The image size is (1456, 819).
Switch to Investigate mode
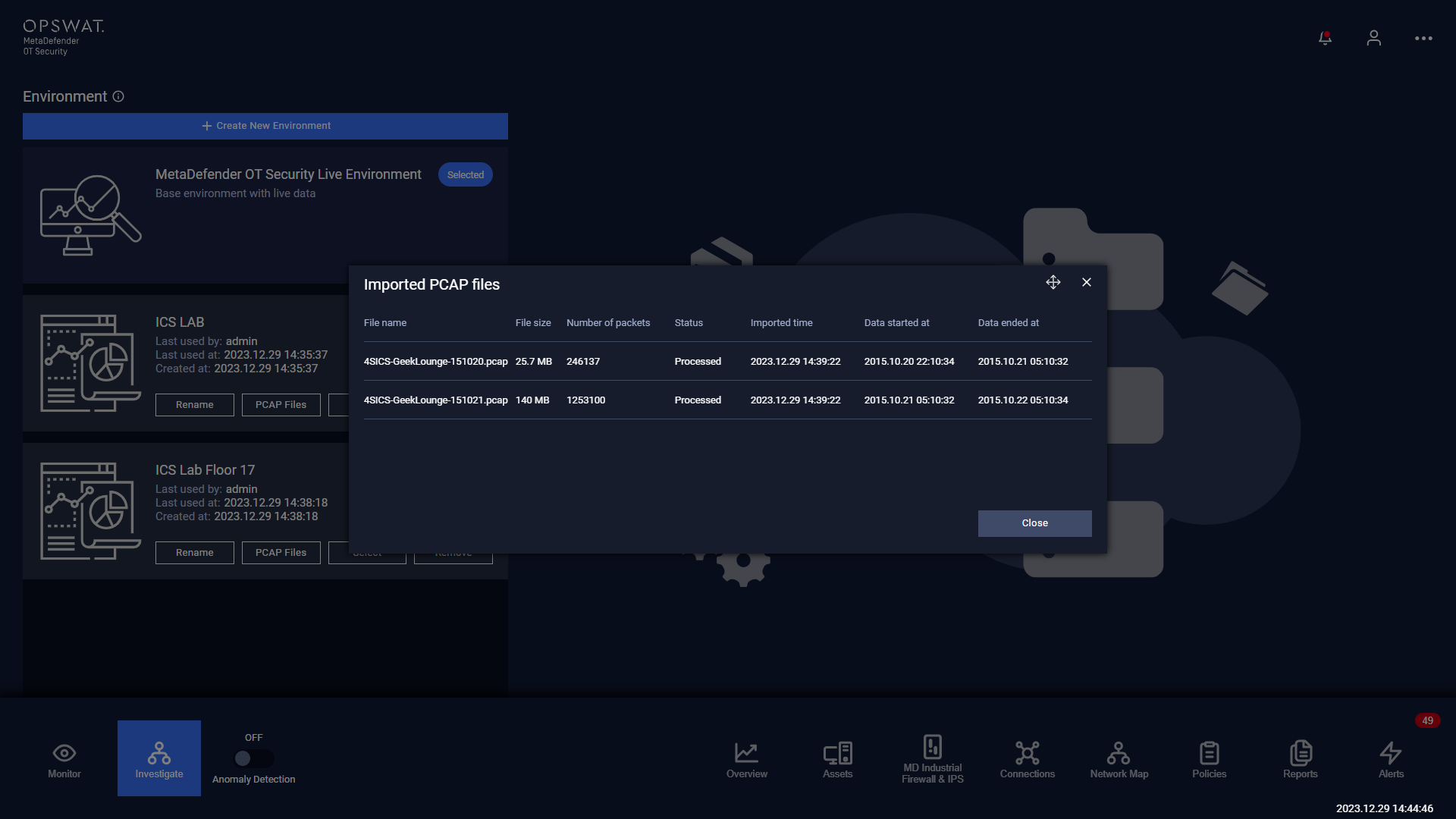(x=159, y=758)
